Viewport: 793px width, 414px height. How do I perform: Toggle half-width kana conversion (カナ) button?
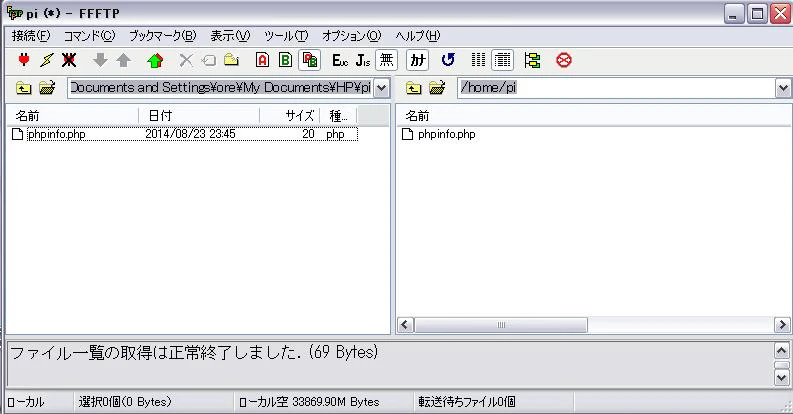click(x=418, y=60)
